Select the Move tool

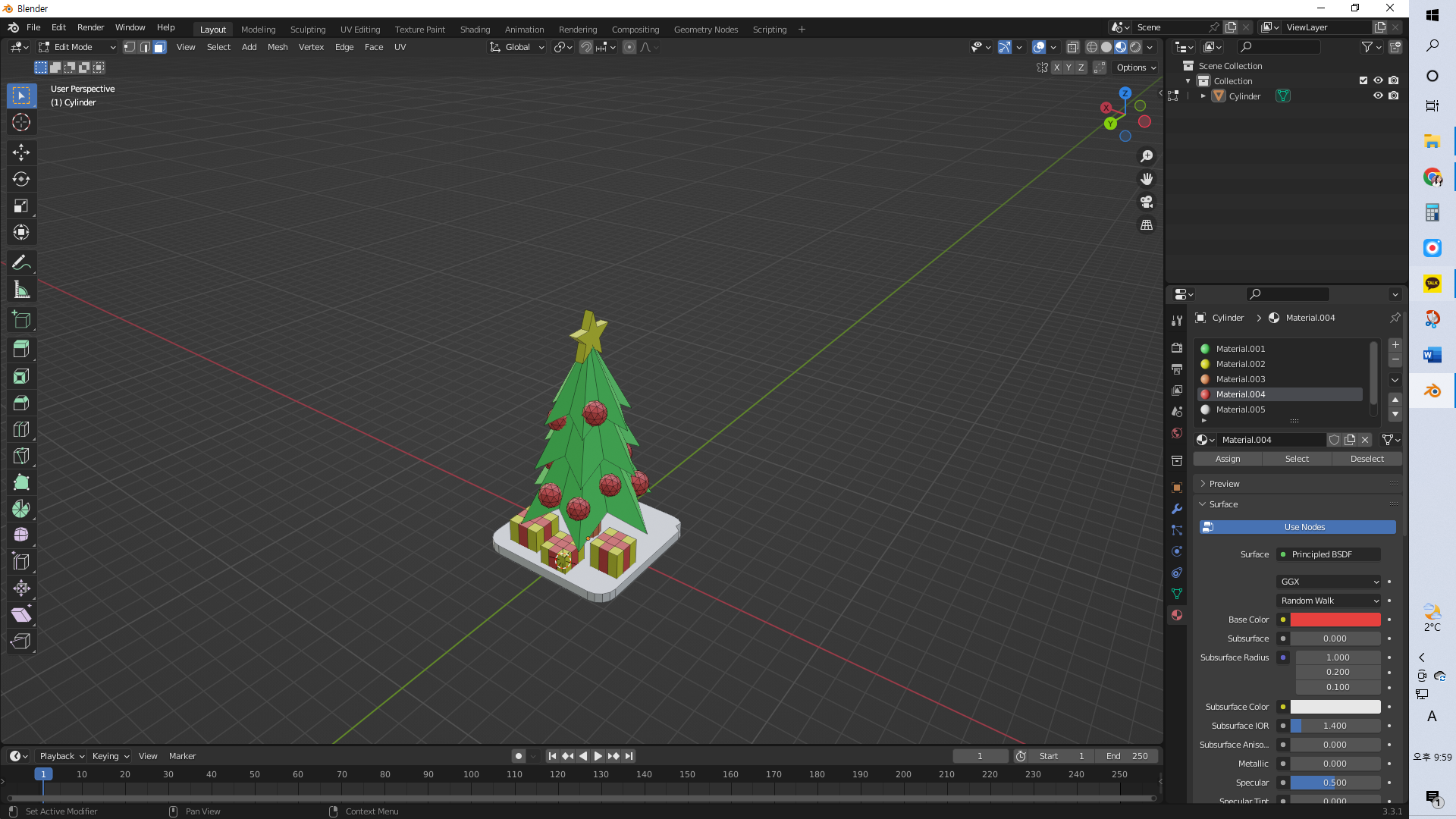tap(21, 152)
